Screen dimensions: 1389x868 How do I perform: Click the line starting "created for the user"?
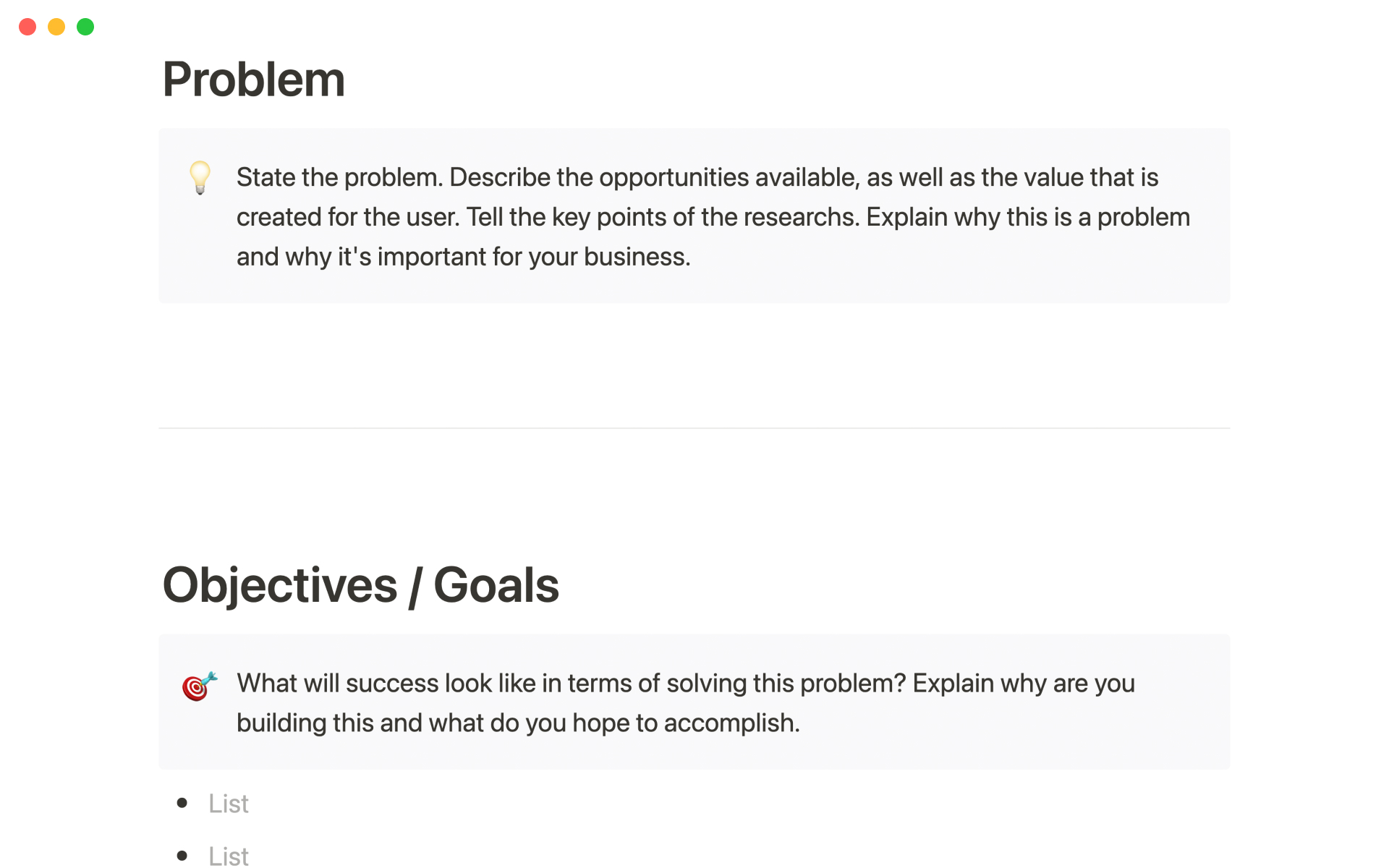(x=713, y=218)
